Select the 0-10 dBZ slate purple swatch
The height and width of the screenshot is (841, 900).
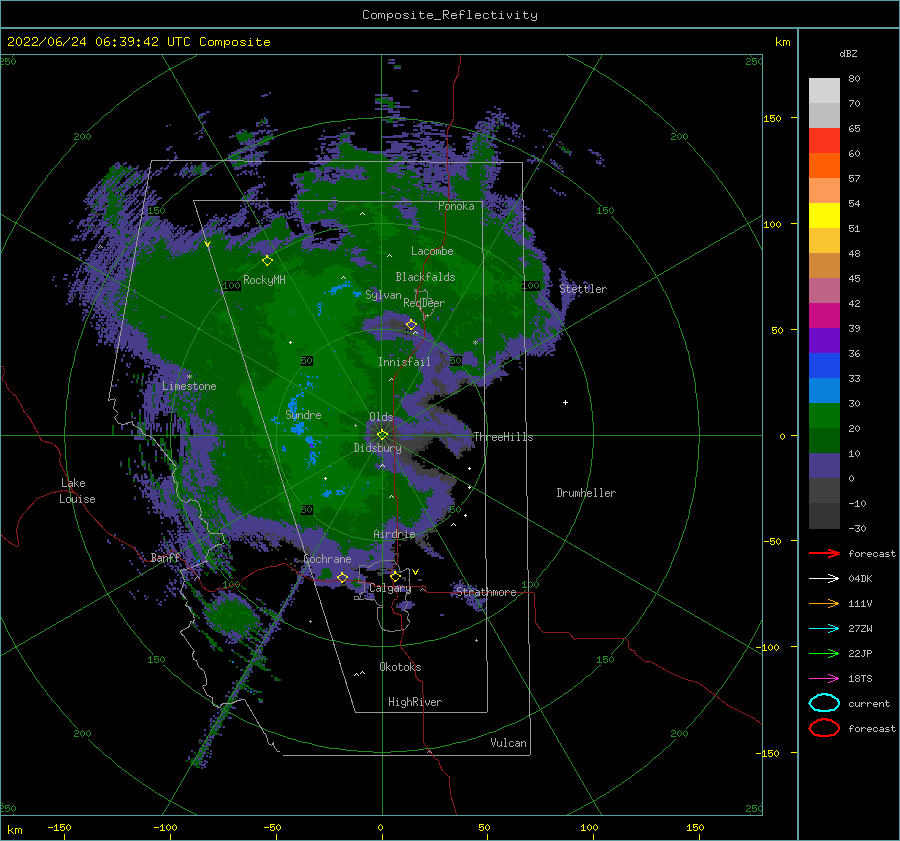[824, 466]
